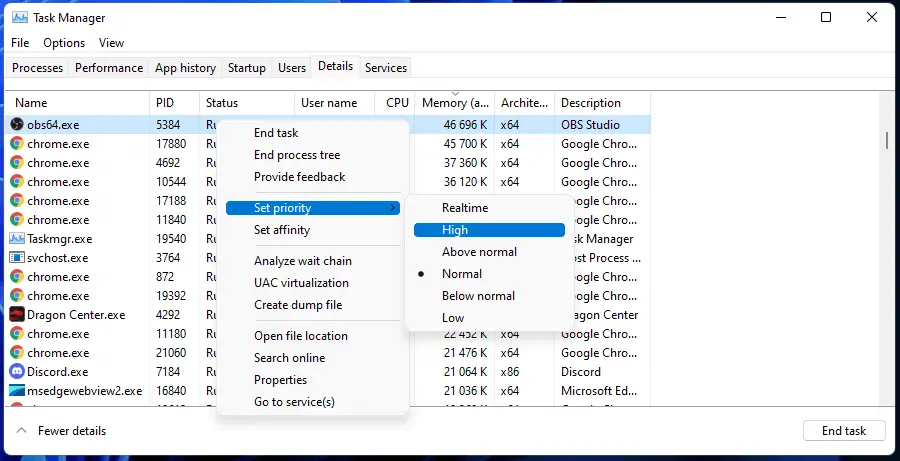Choose End process tree
The height and width of the screenshot is (461, 900).
[313, 155]
